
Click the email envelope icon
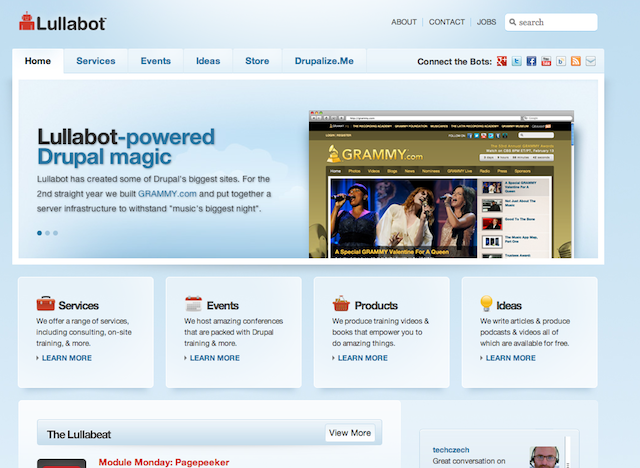click(591, 61)
